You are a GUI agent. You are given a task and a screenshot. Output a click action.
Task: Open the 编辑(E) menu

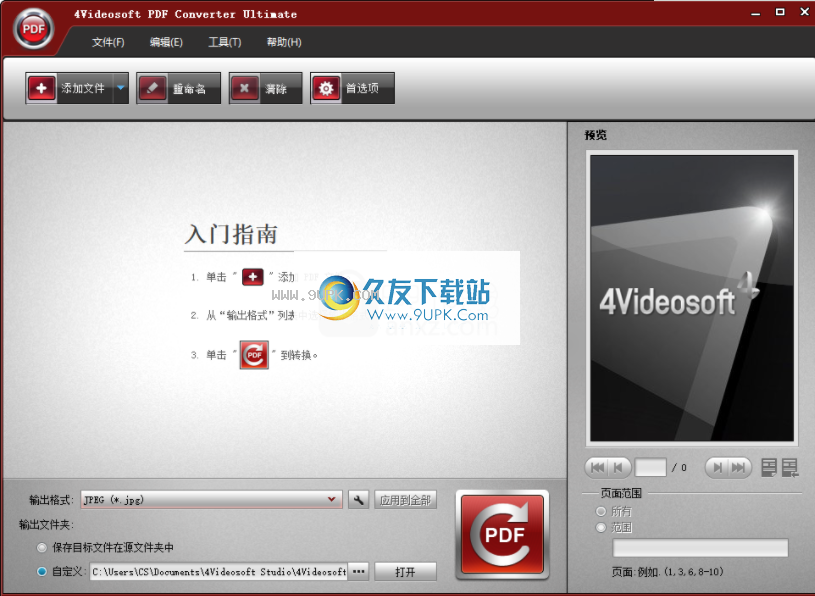pyautogui.click(x=166, y=42)
